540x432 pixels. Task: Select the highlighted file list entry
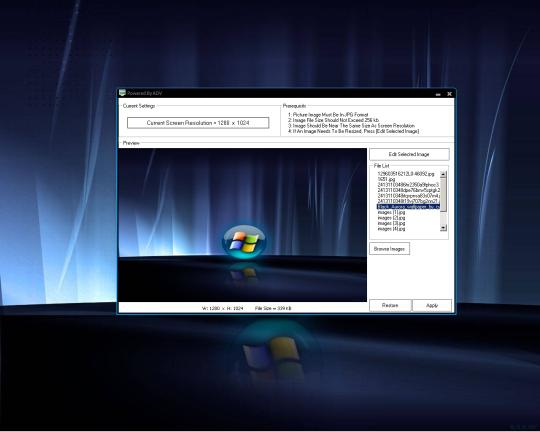(x=408, y=207)
